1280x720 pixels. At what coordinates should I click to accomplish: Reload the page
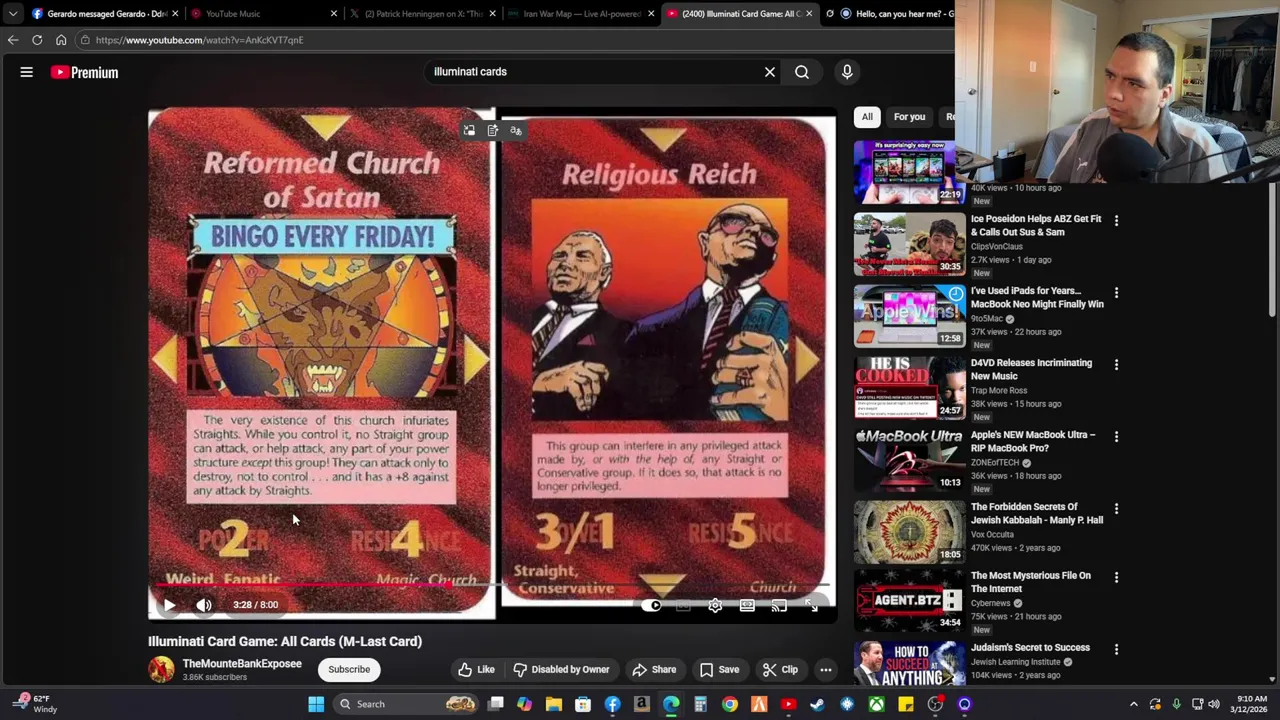pos(37,40)
